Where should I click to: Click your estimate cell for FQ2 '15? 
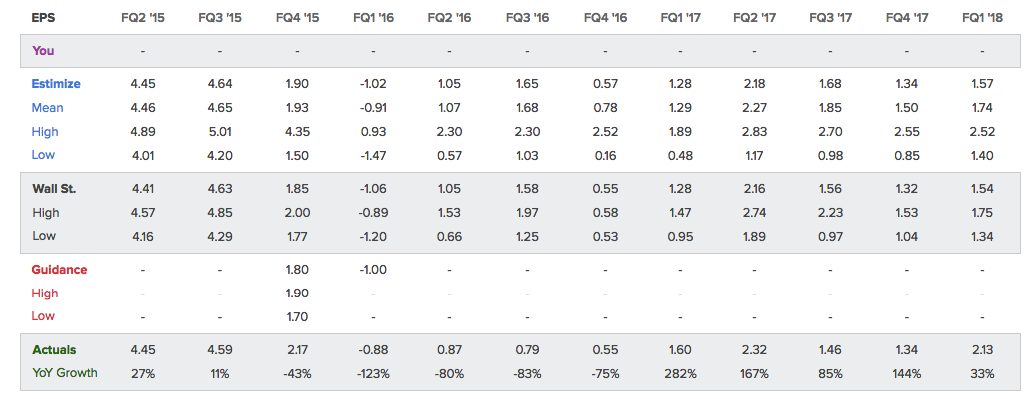point(142,50)
